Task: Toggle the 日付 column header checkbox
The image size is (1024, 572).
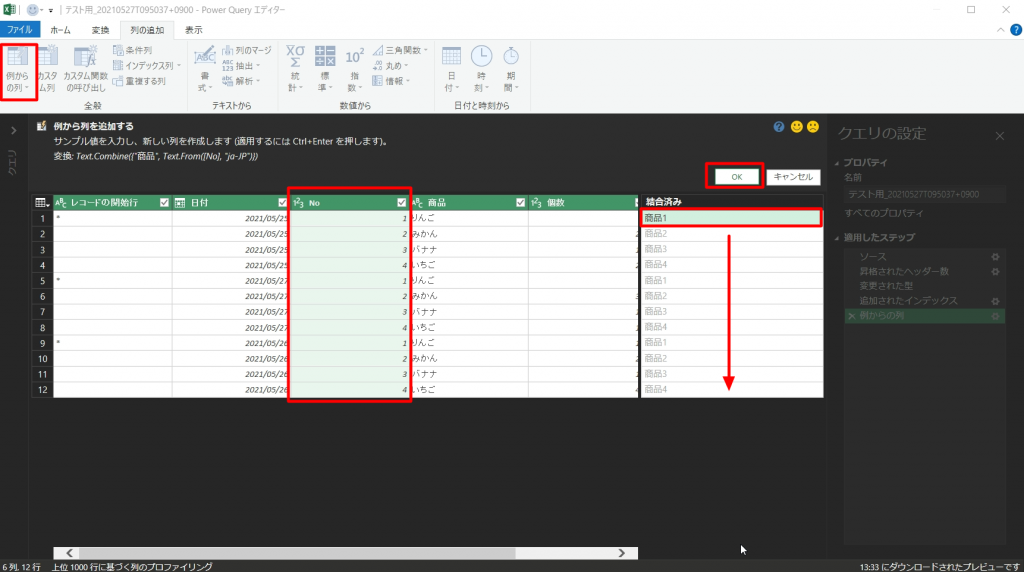Action: click(x=283, y=203)
